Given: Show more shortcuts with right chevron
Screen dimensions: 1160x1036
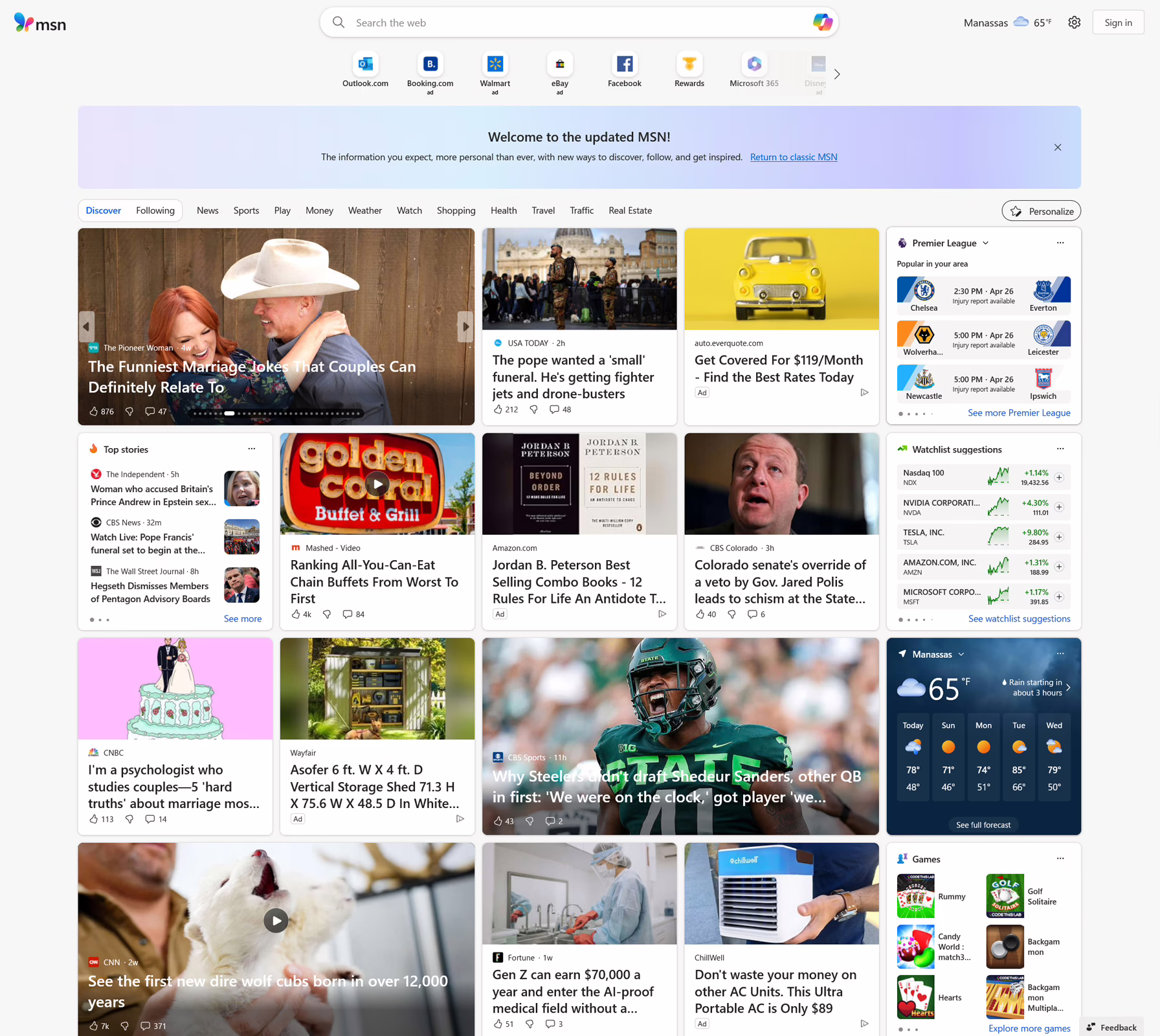Looking at the screenshot, I should [x=837, y=74].
